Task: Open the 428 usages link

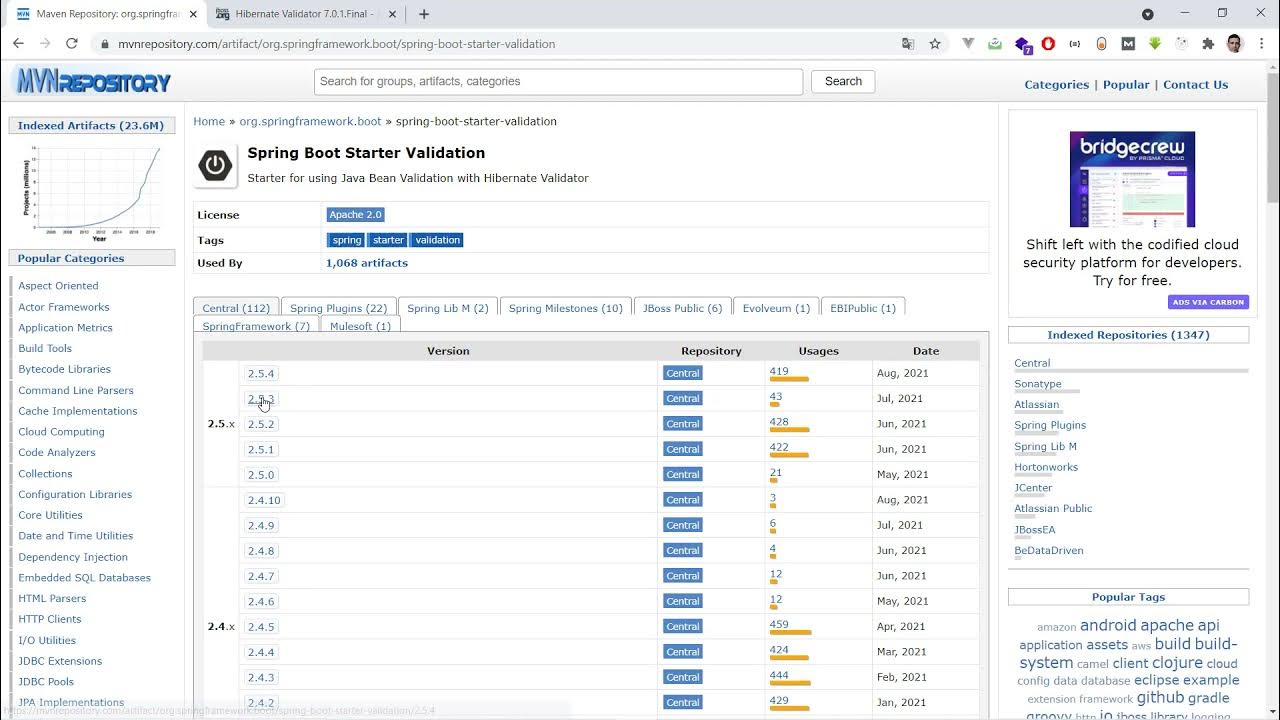Action: click(x=779, y=422)
